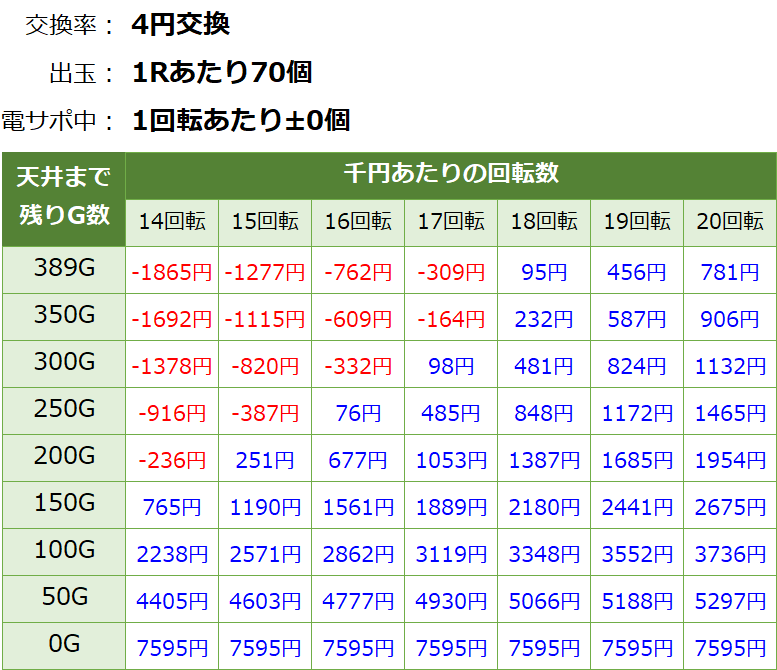The height and width of the screenshot is (670, 777).
Task: Click the -1277円 cell
Action: coord(265,270)
